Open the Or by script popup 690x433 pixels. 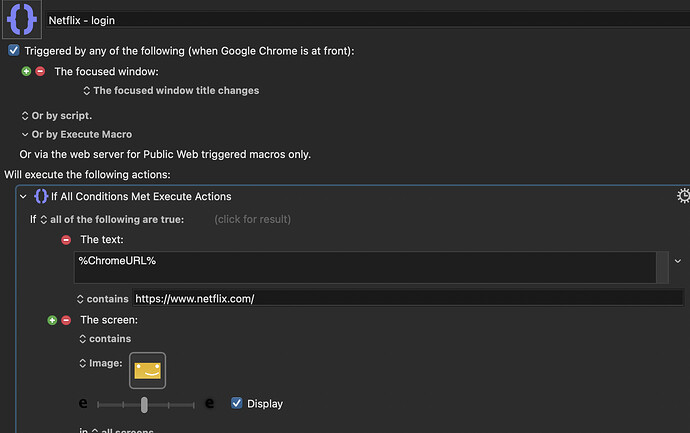[57, 116]
